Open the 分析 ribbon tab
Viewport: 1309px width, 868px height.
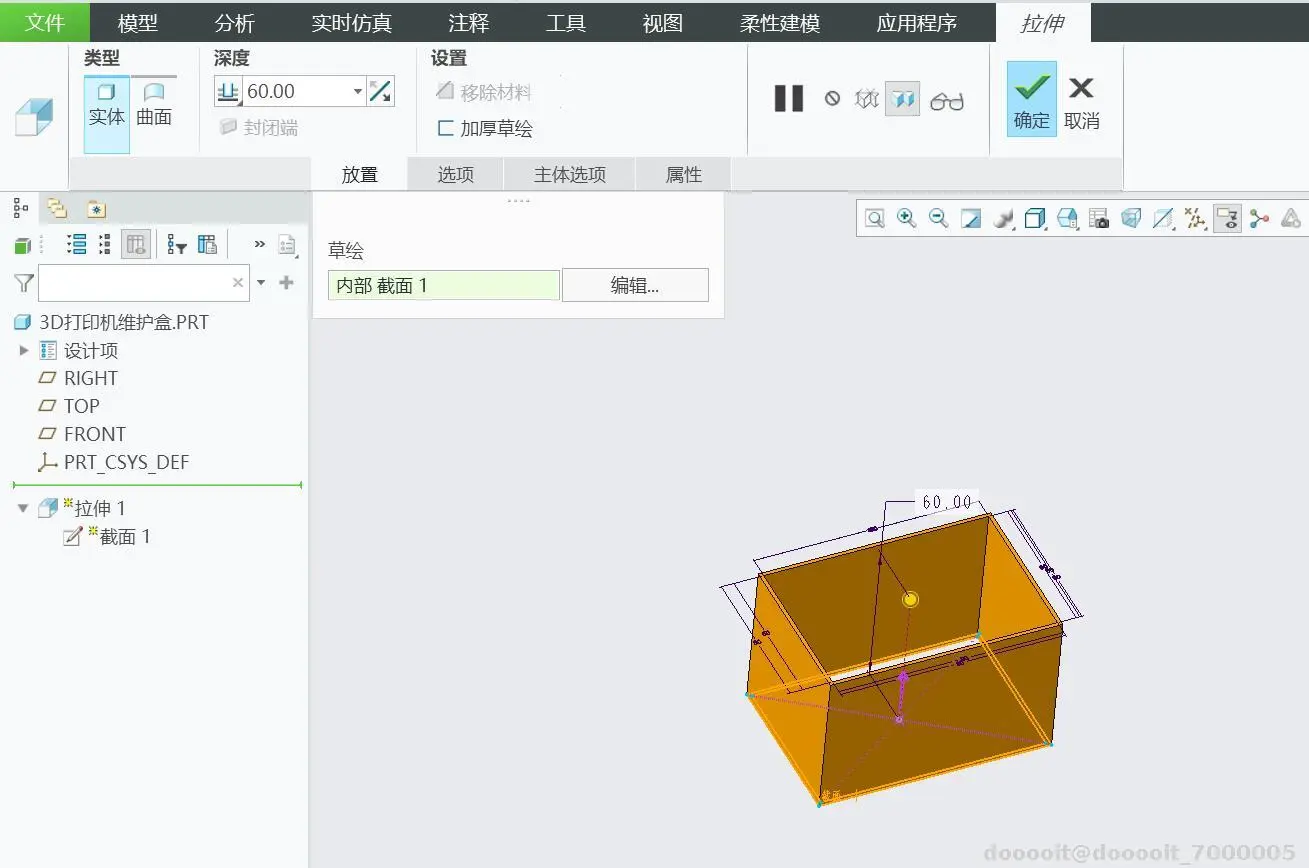(235, 22)
